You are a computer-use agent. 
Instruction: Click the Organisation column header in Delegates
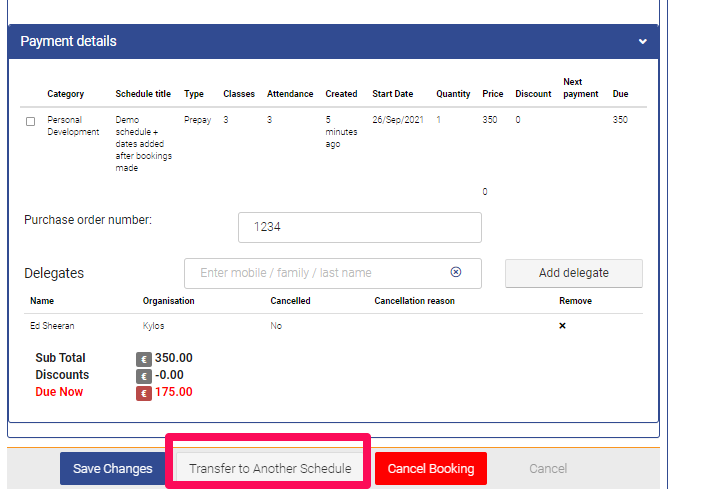pyautogui.click(x=168, y=301)
